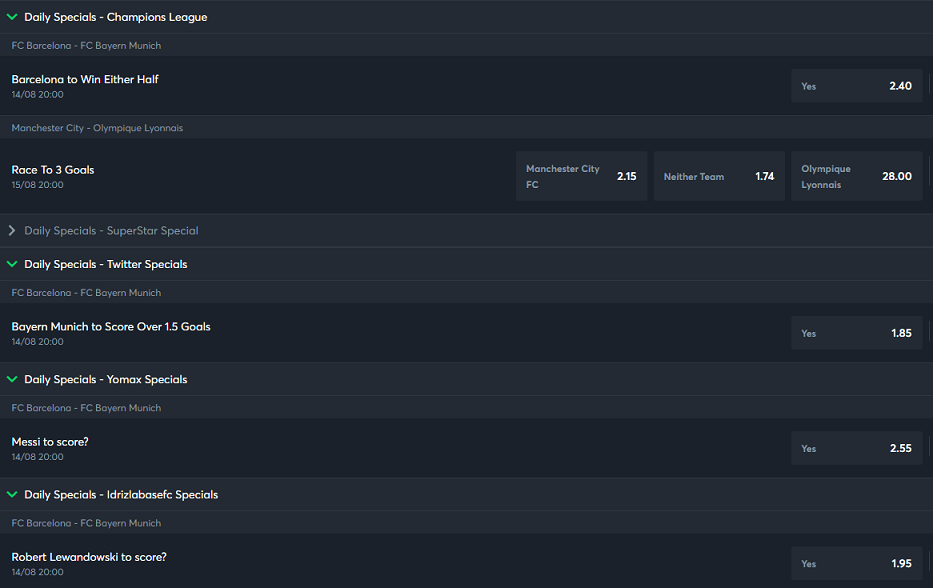Select Yes 2.40 for Barcelona Win Either Half
This screenshot has height=588, width=933.
(x=856, y=86)
